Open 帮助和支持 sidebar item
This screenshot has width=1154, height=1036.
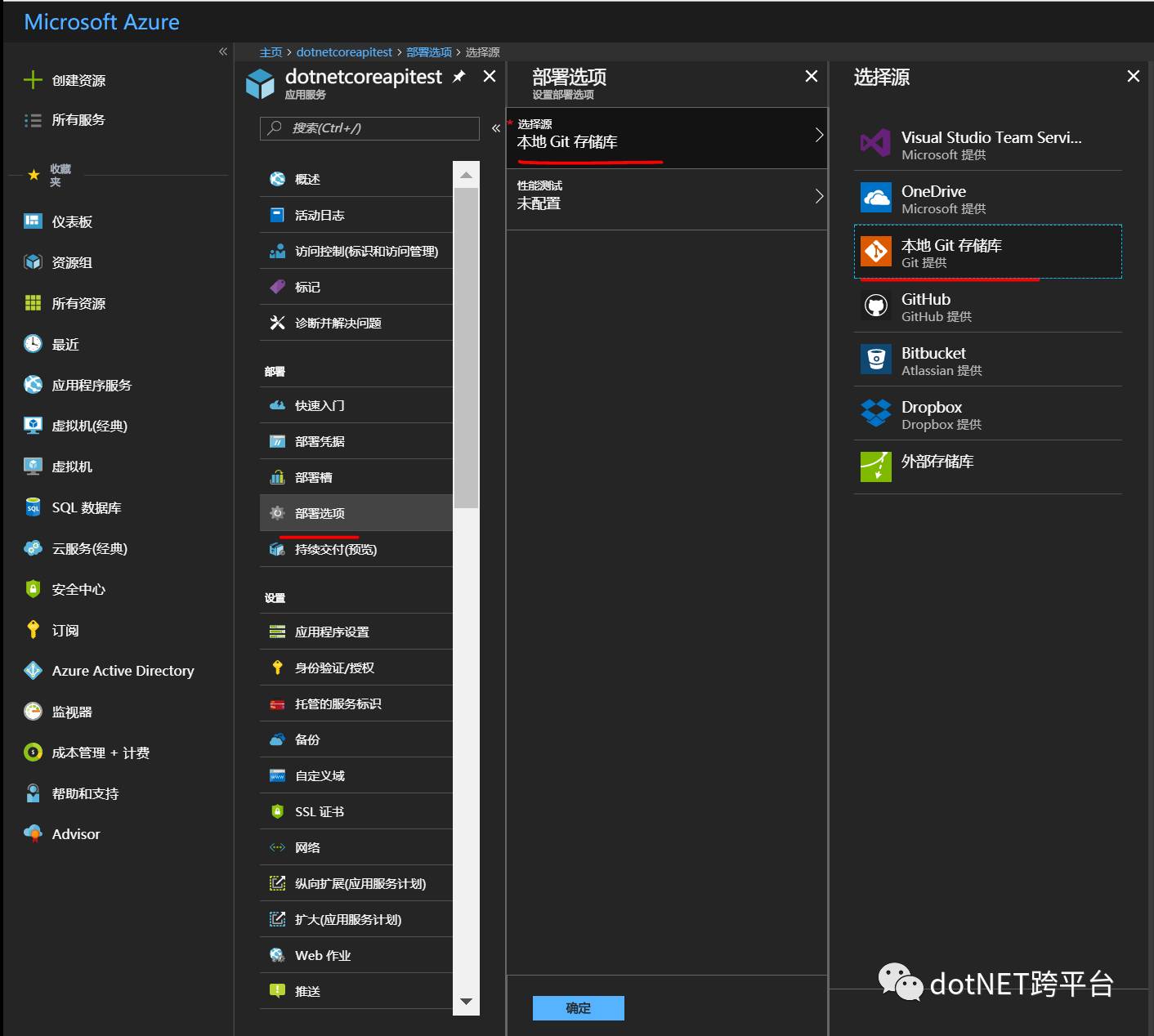coord(118,793)
